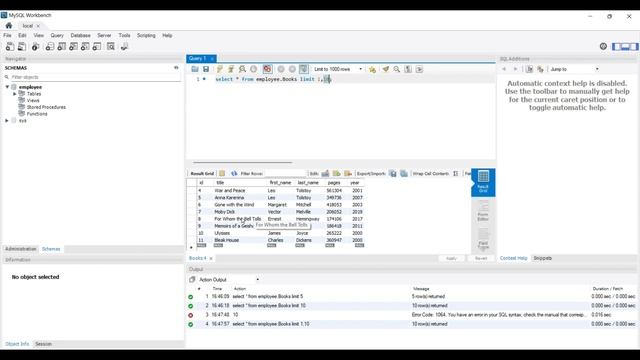Select the Result Grid side panel button
640x360 pixels.
(483, 182)
